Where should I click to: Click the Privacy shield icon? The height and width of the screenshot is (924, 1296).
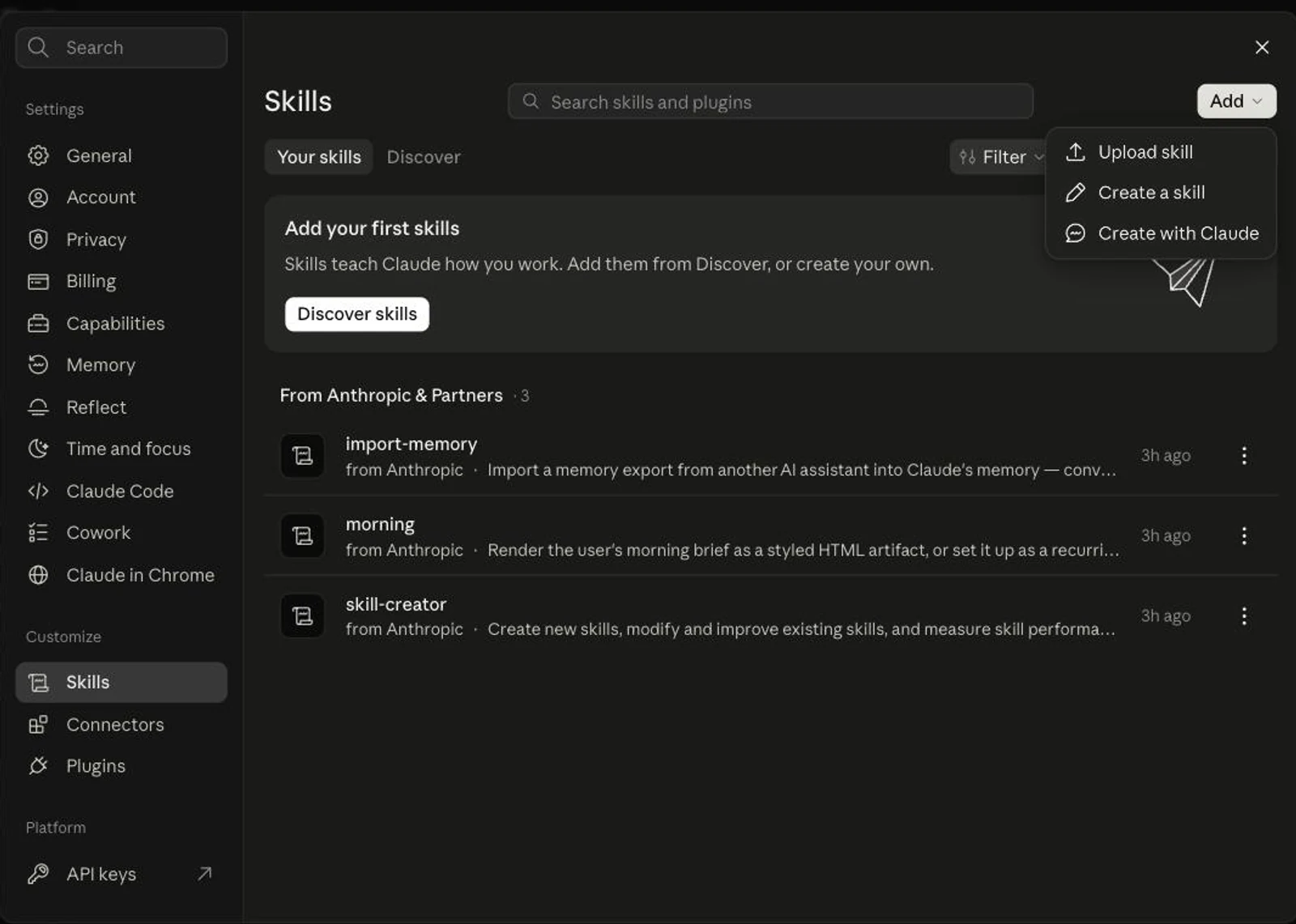38,240
